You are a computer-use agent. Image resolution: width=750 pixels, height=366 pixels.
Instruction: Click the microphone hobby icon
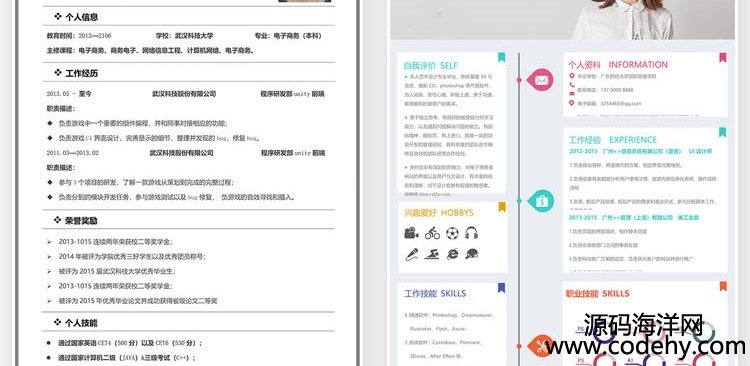[412, 254]
